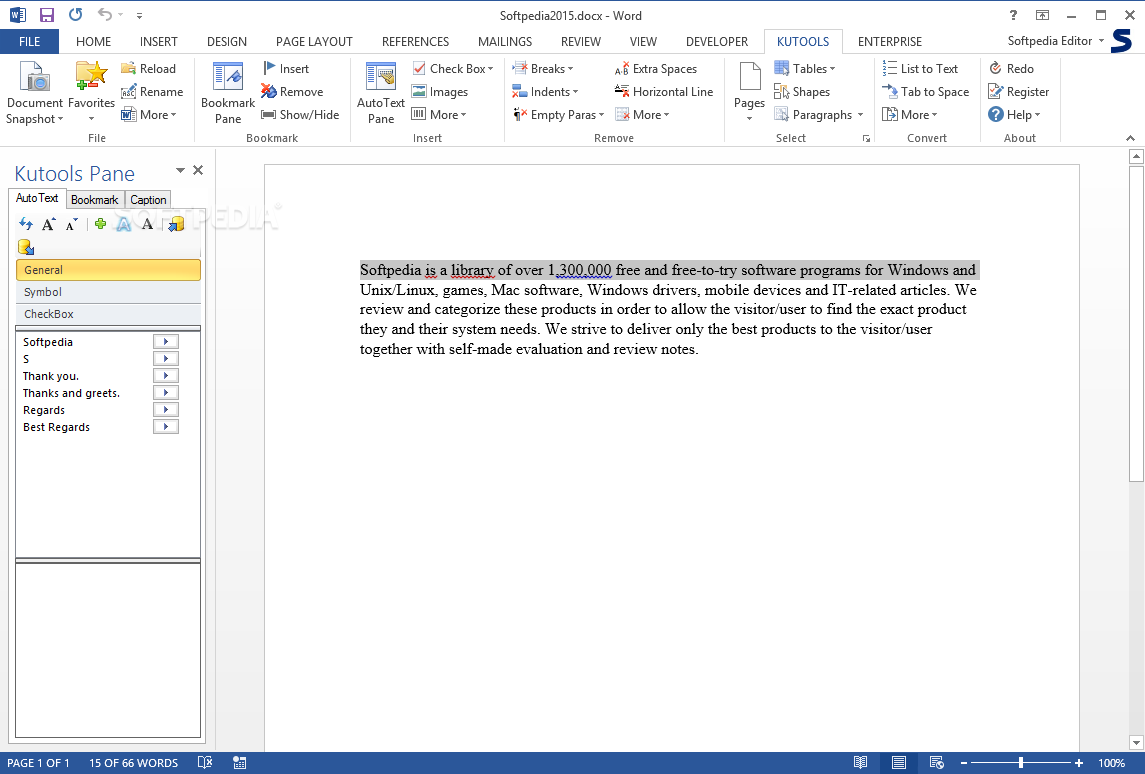1145x774 pixels.
Task: Click the vertical scrollbar of the document
Action: pos(1136,323)
